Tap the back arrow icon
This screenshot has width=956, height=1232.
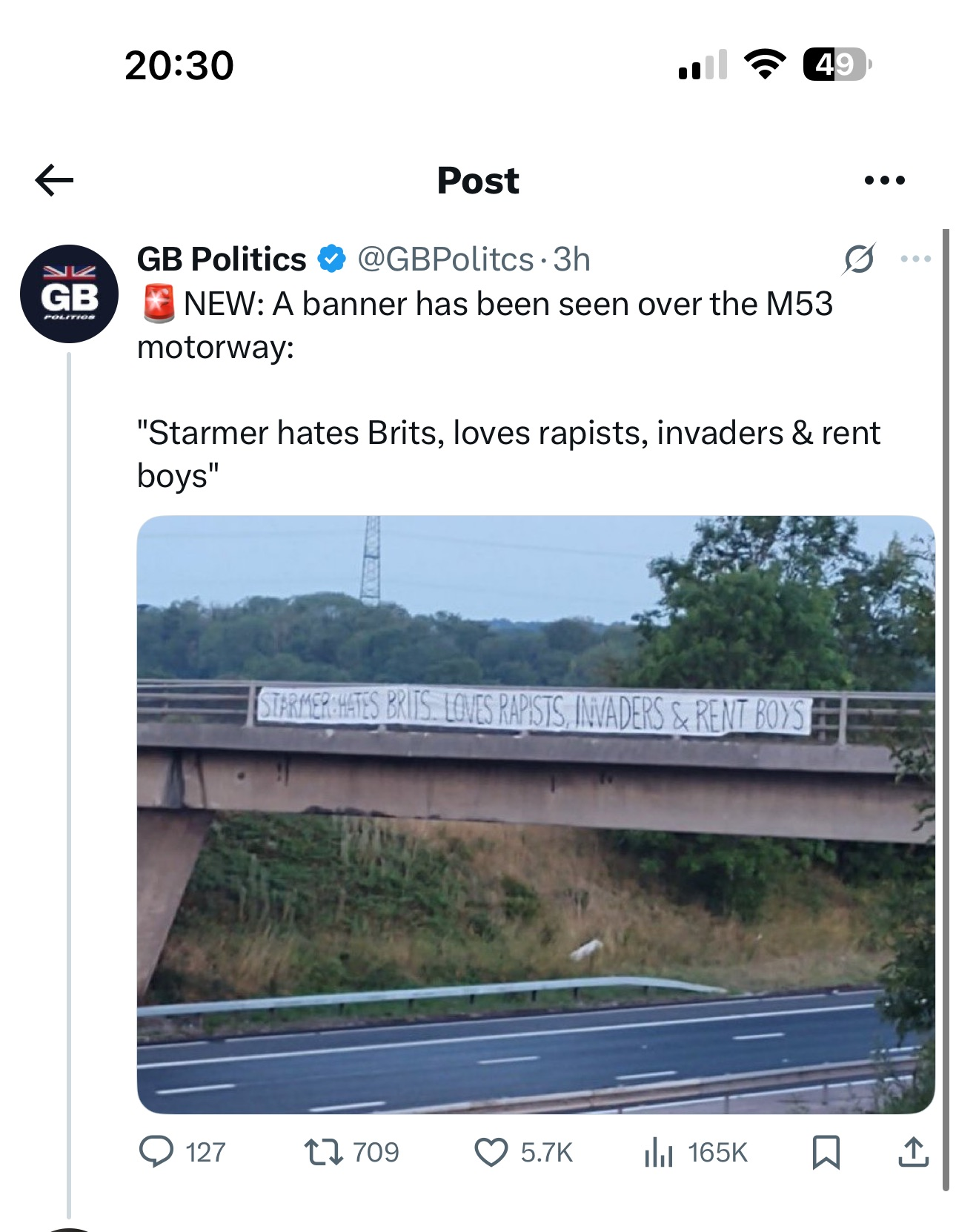(54, 180)
